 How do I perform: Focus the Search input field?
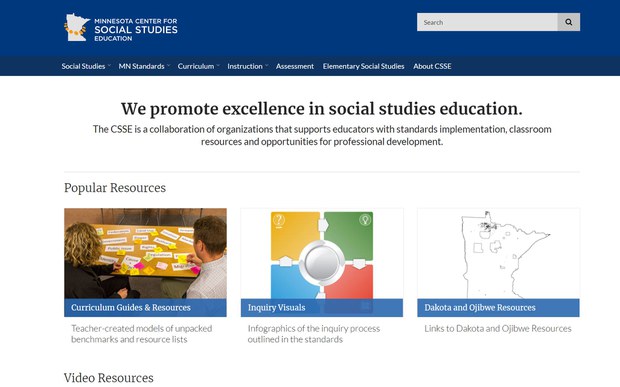coord(487,22)
